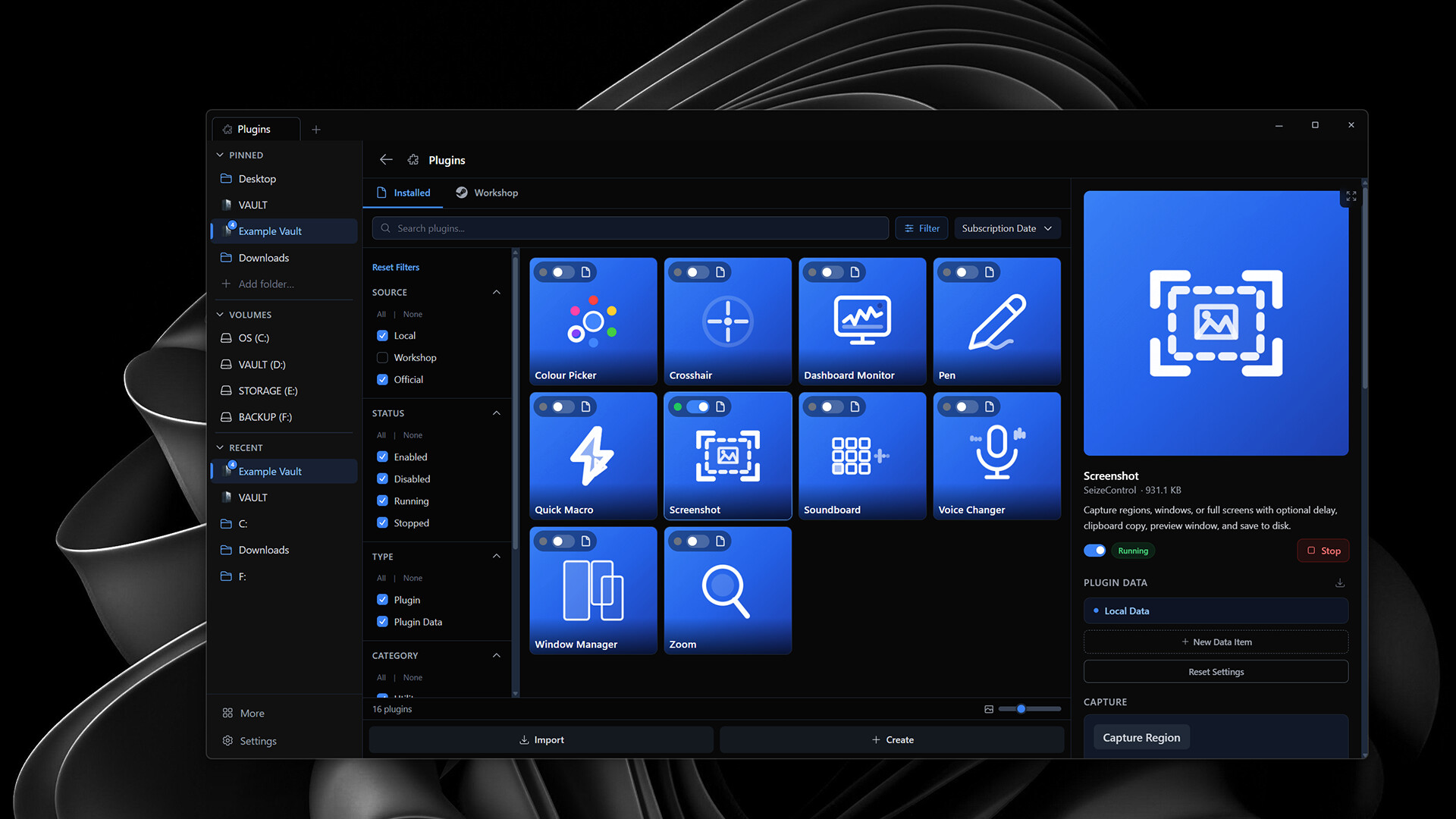Open the Quick Macro lightning icon

point(592,455)
